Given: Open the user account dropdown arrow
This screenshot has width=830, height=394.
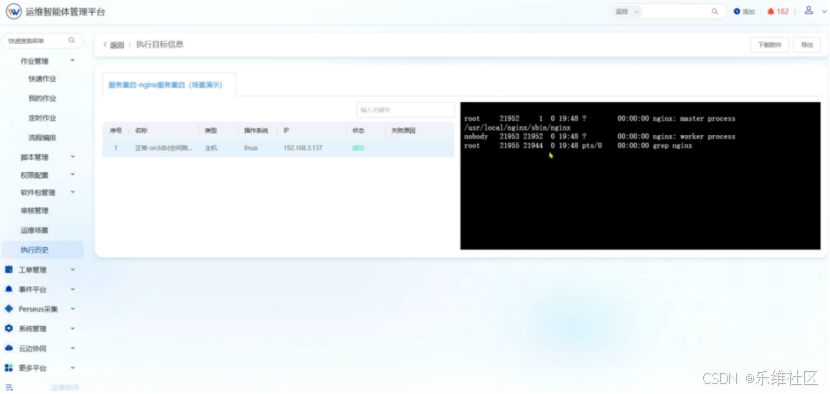Looking at the screenshot, I should [824, 11].
